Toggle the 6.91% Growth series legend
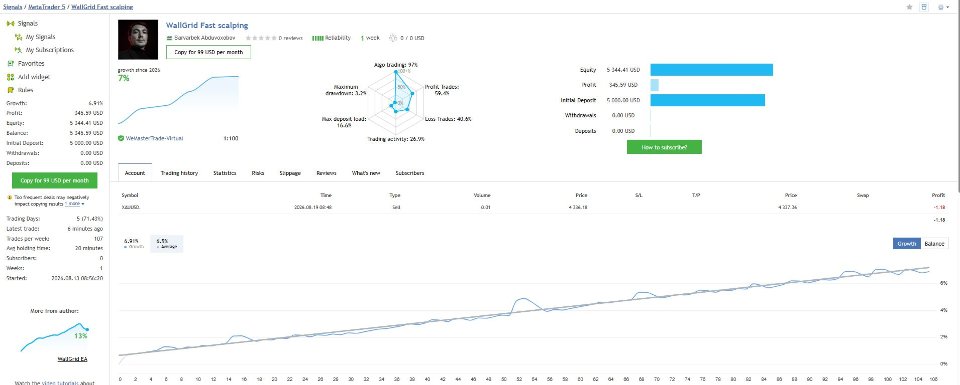This screenshot has width=960, height=385. (x=133, y=244)
